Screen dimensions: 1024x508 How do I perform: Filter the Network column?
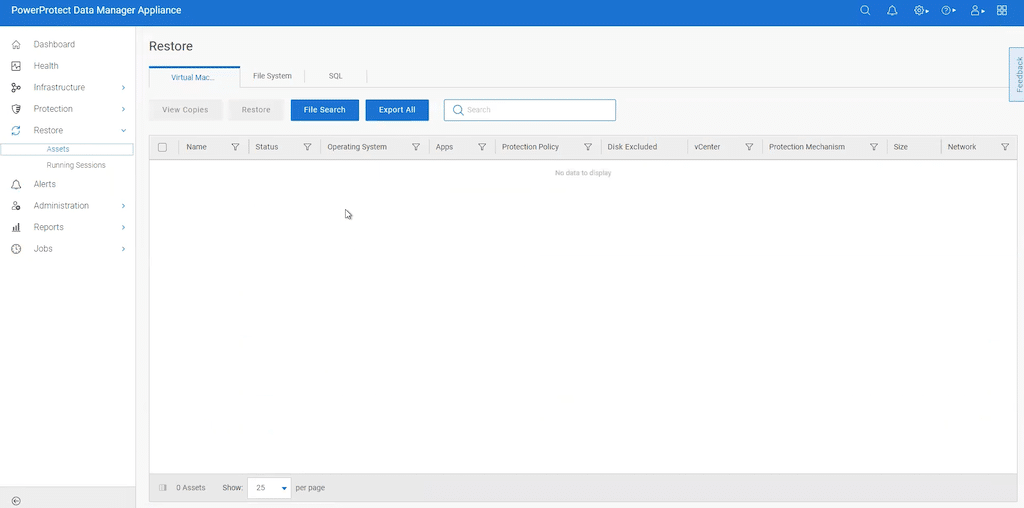point(1005,147)
